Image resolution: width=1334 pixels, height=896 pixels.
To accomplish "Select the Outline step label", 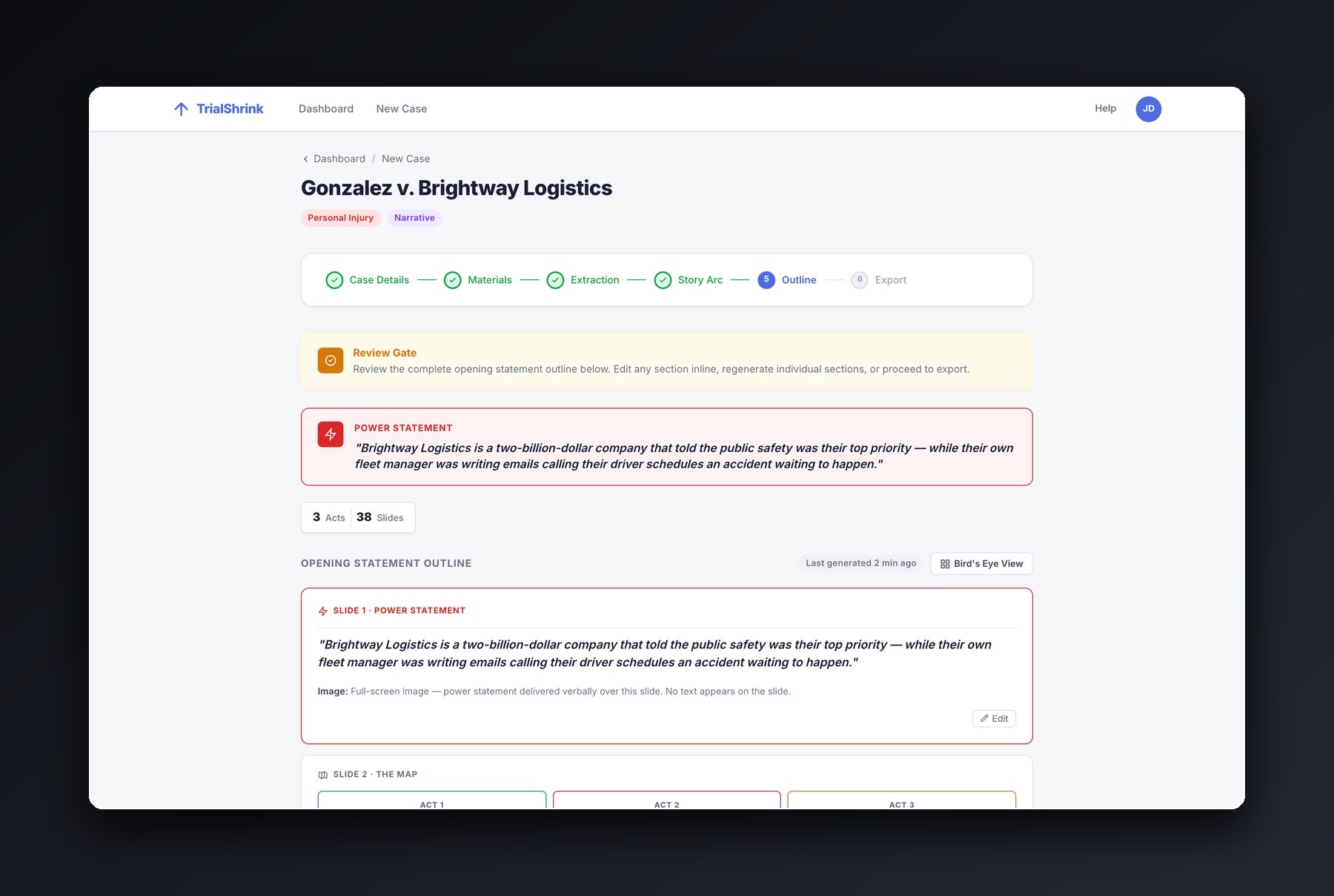I will click(x=799, y=280).
